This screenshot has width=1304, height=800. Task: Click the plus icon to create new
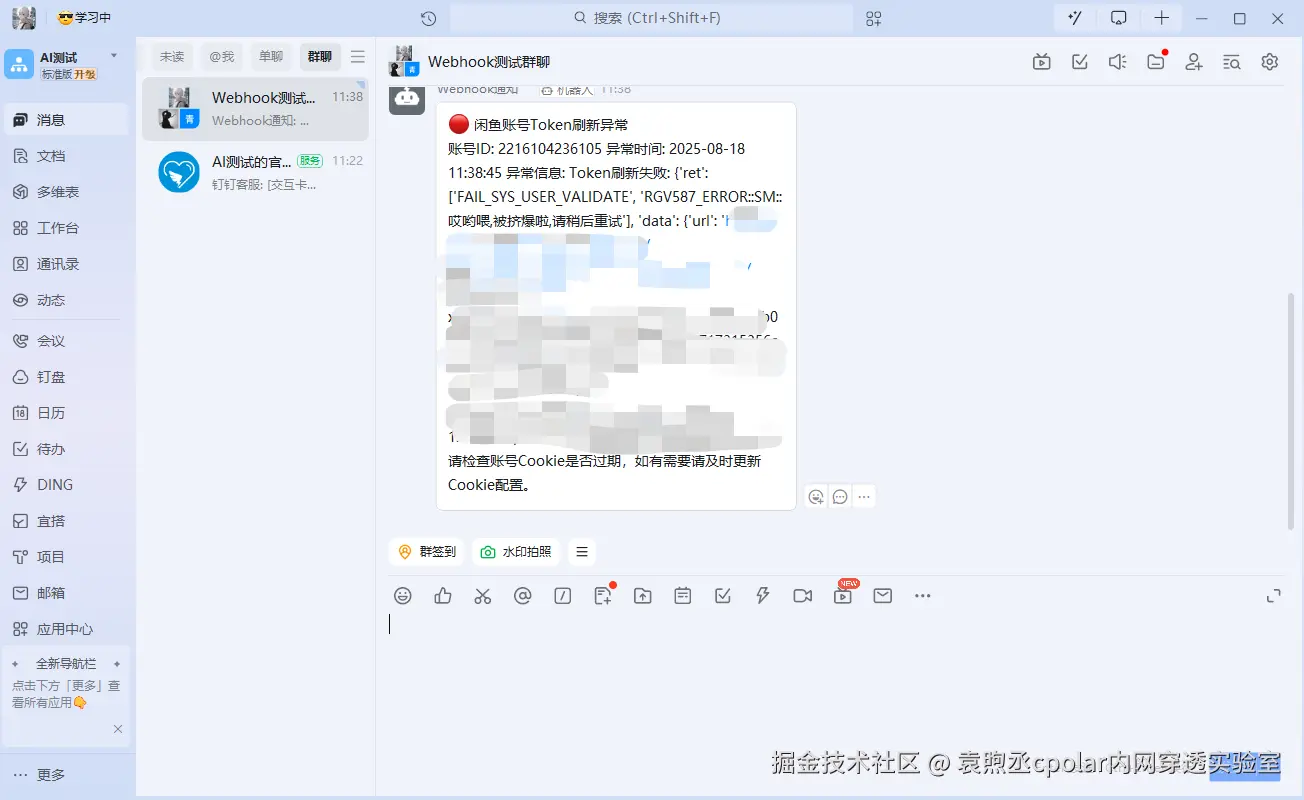pyautogui.click(x=1161, y=18)
